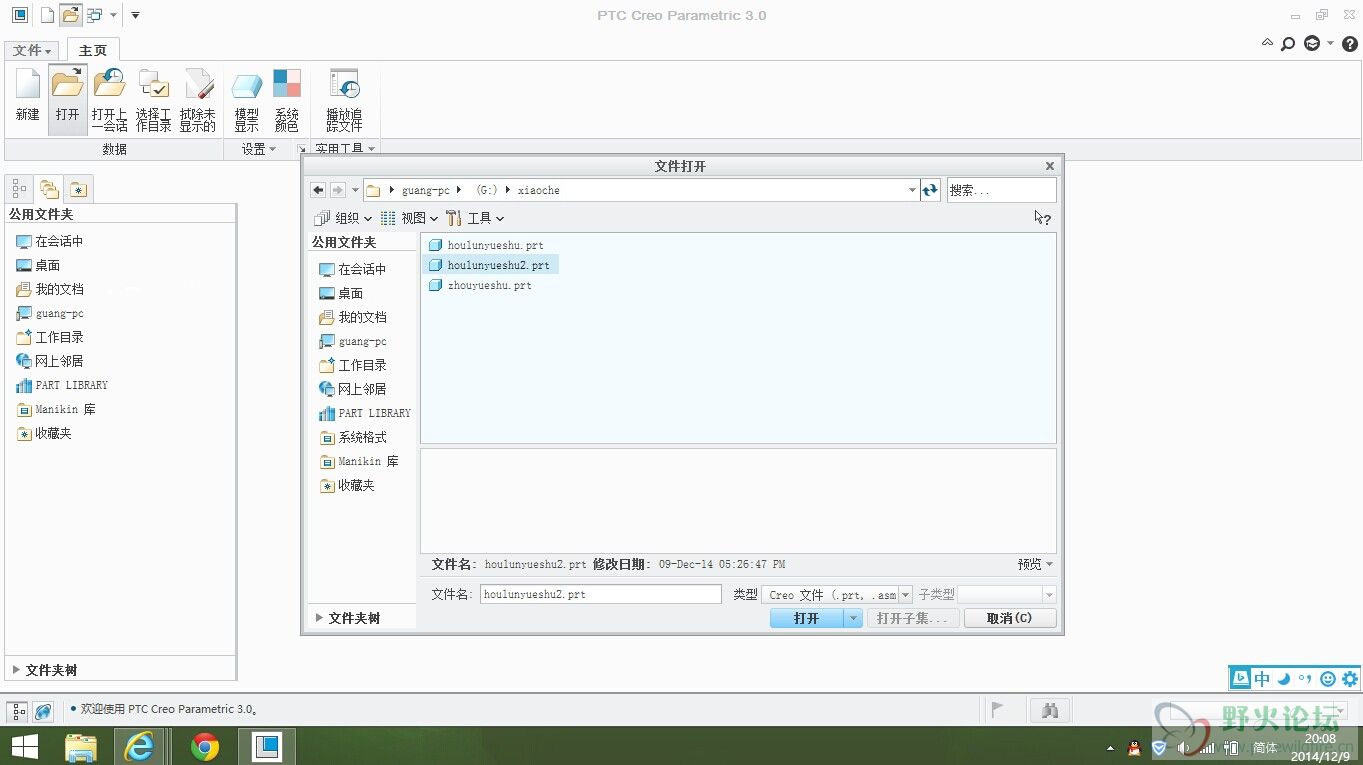
Task: Go back in the file open dialog
Action: 318,190
